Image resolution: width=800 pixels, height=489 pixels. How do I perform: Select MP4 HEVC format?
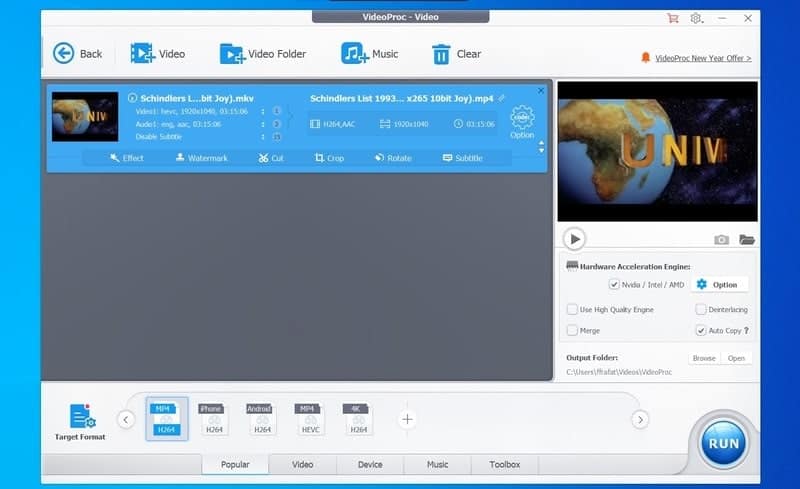tap(310, 419)
